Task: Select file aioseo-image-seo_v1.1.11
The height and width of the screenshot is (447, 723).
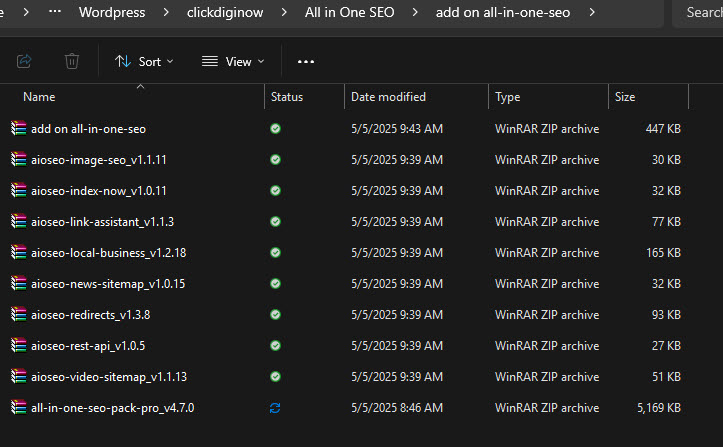Action: point(99,160)
